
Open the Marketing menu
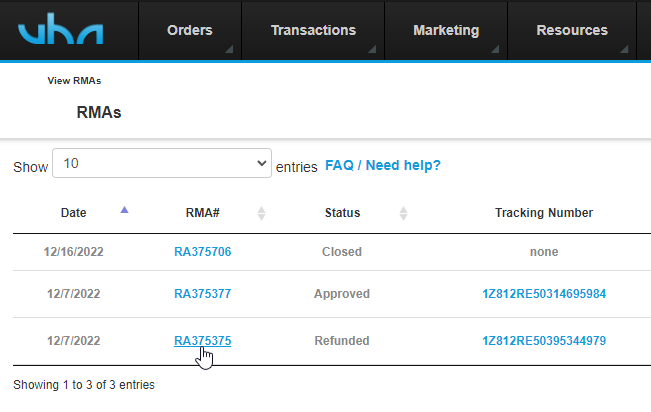446,30
